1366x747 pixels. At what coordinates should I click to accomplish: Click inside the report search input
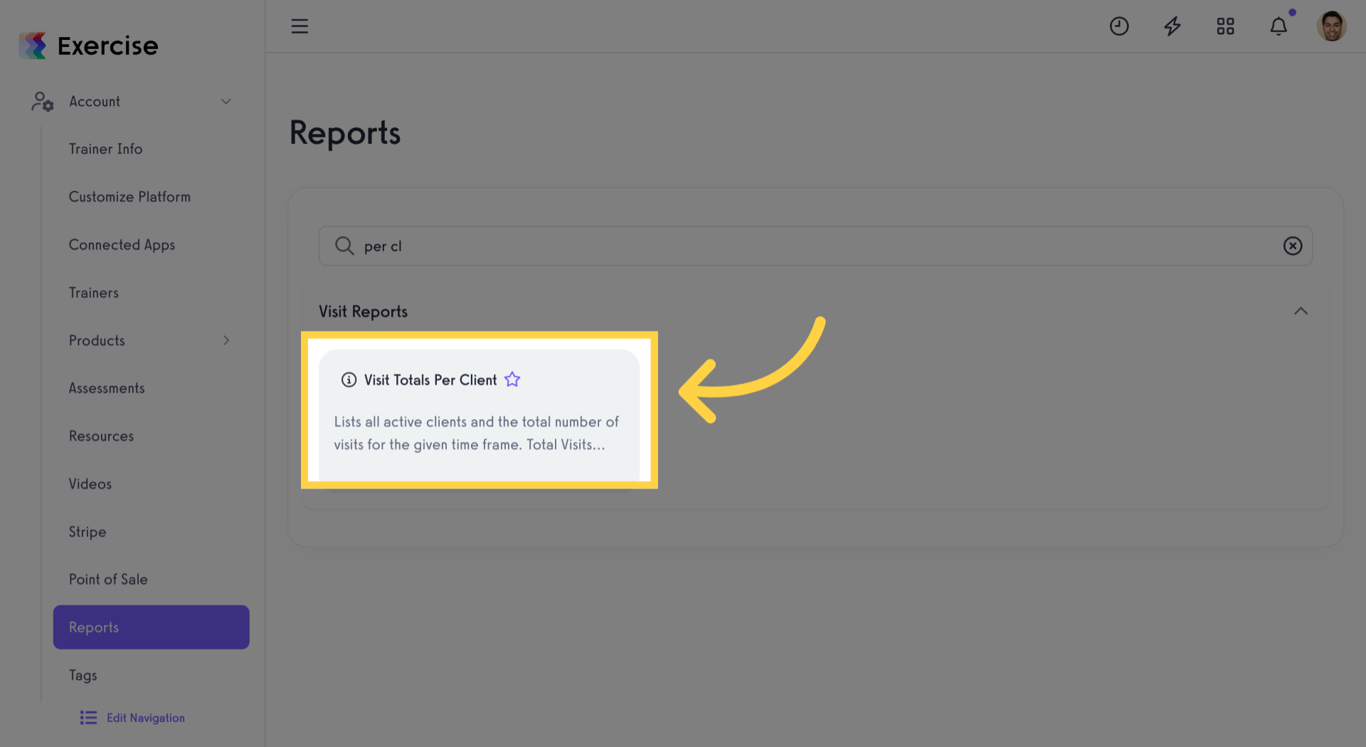click(700, 245)
